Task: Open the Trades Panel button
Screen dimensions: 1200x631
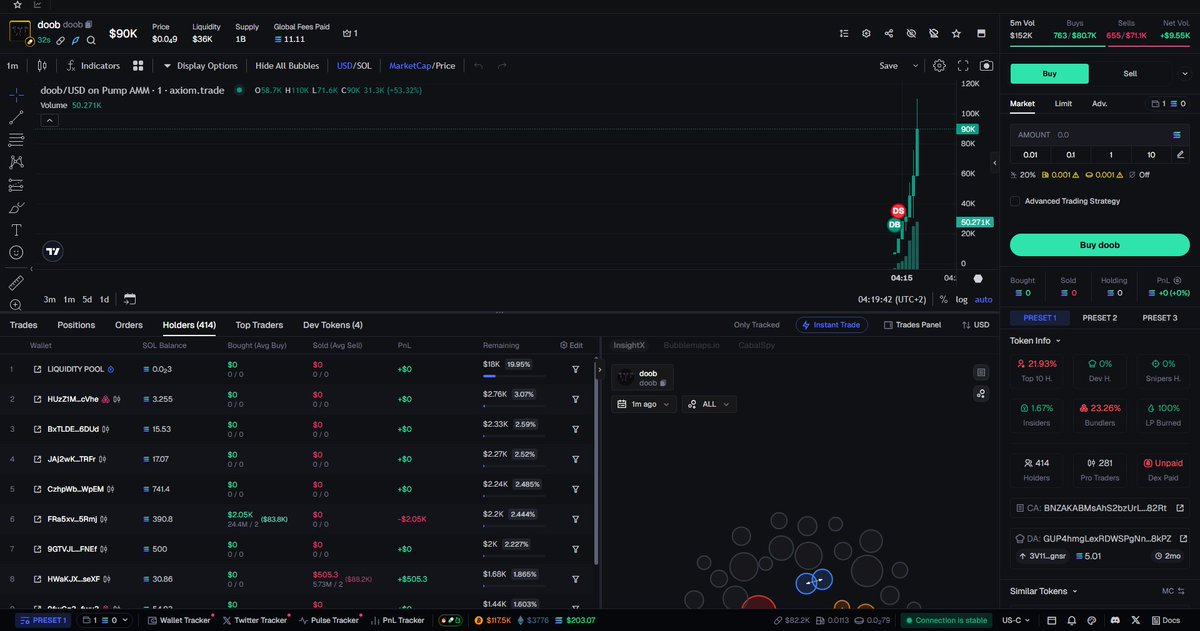Action: coord(912,325)
